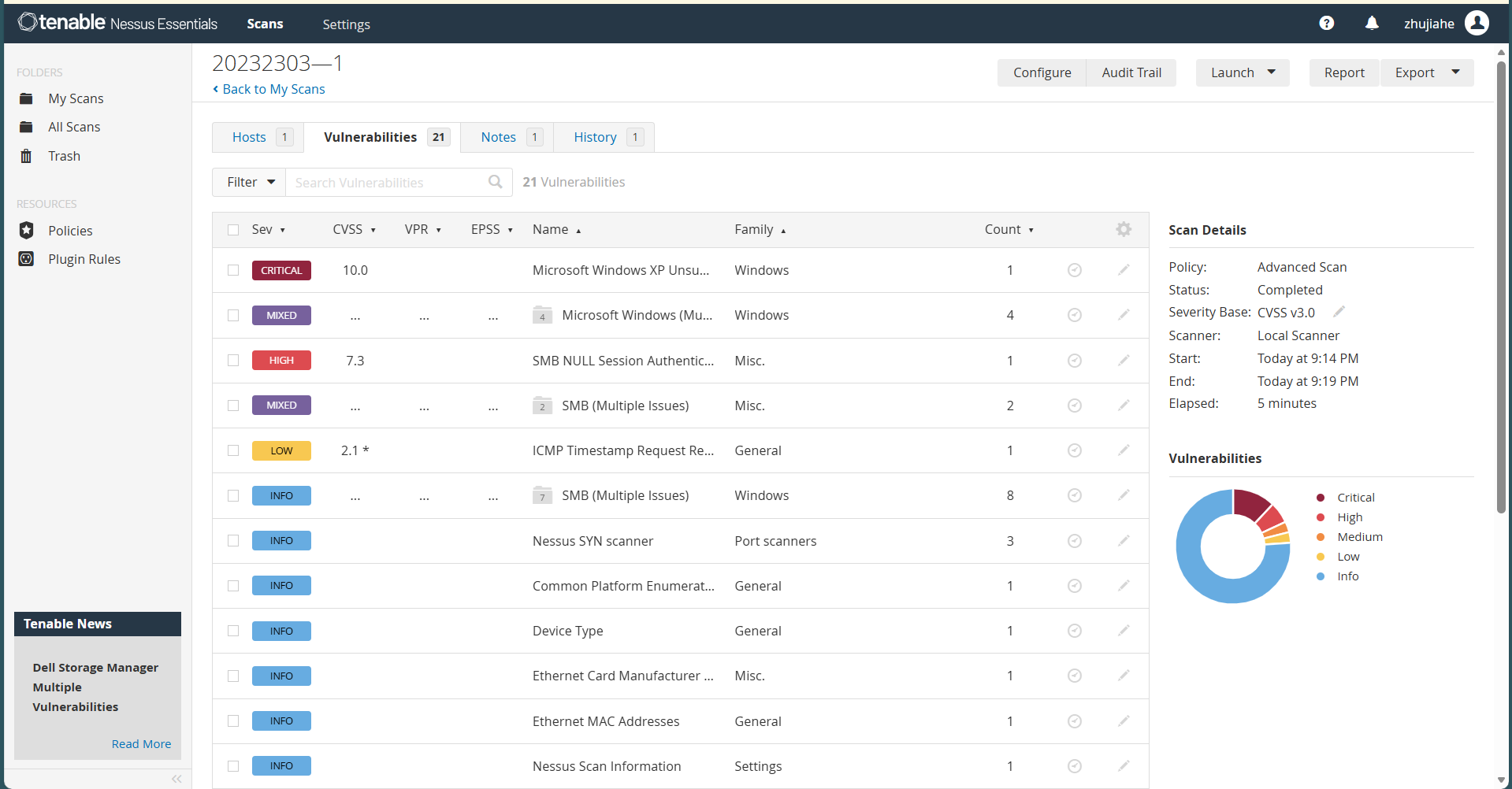Viewport: 1512px width, 789px height.
Task: Click the Trash bin icon in sidebar
Action: pos(26,156)
